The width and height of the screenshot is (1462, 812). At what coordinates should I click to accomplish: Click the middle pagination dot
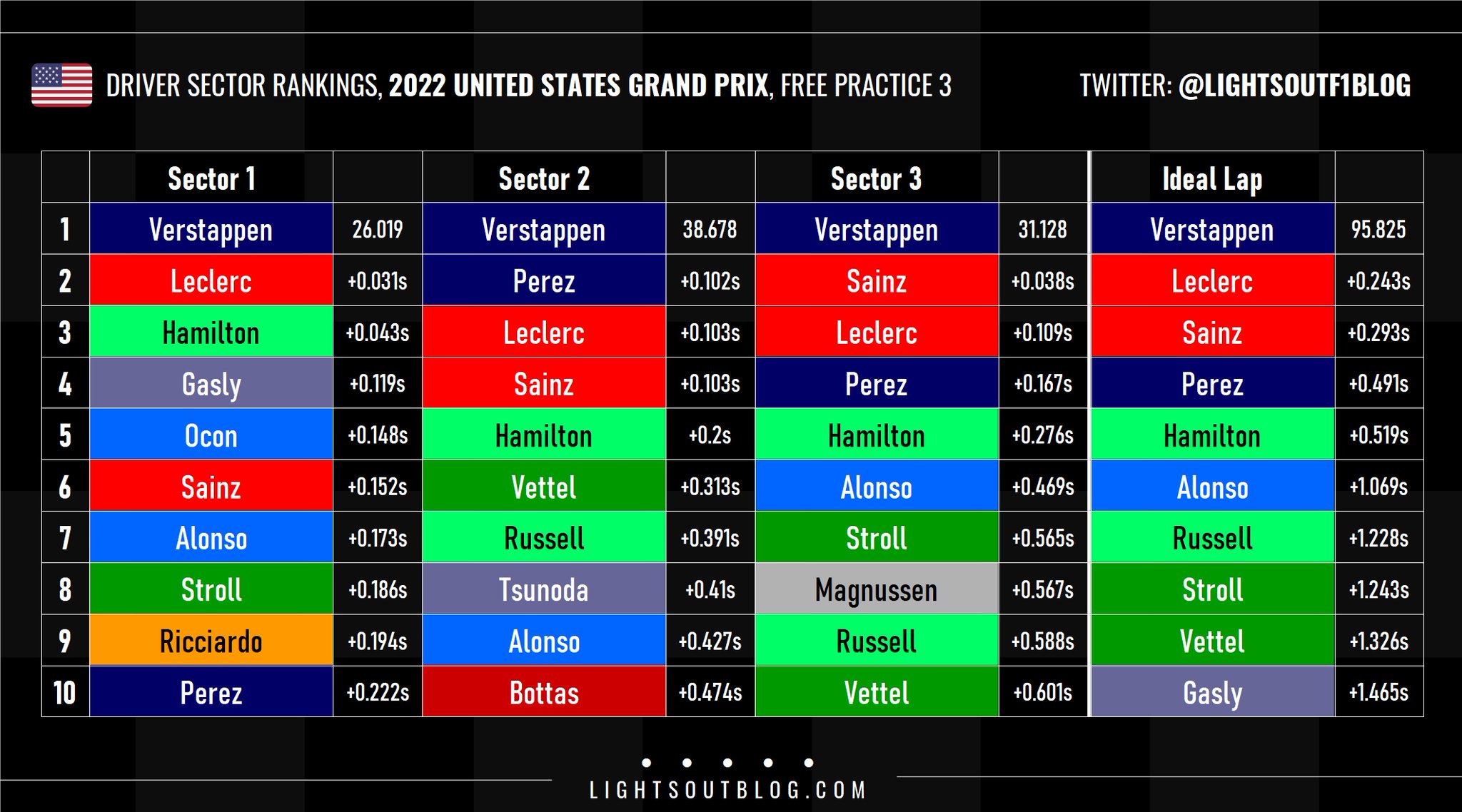coord(727,763)
